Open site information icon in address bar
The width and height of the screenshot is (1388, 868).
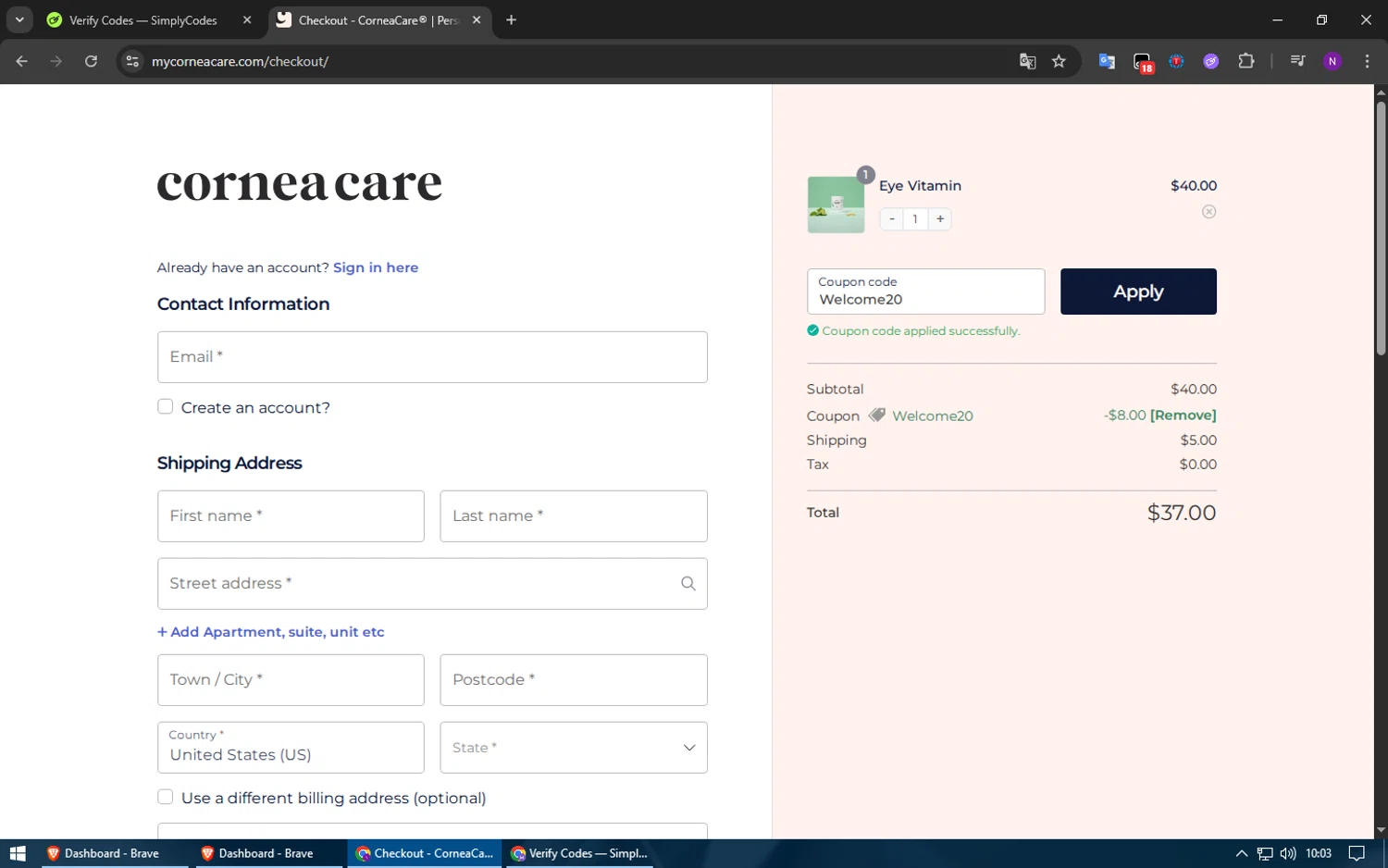(x=132, y=61)
